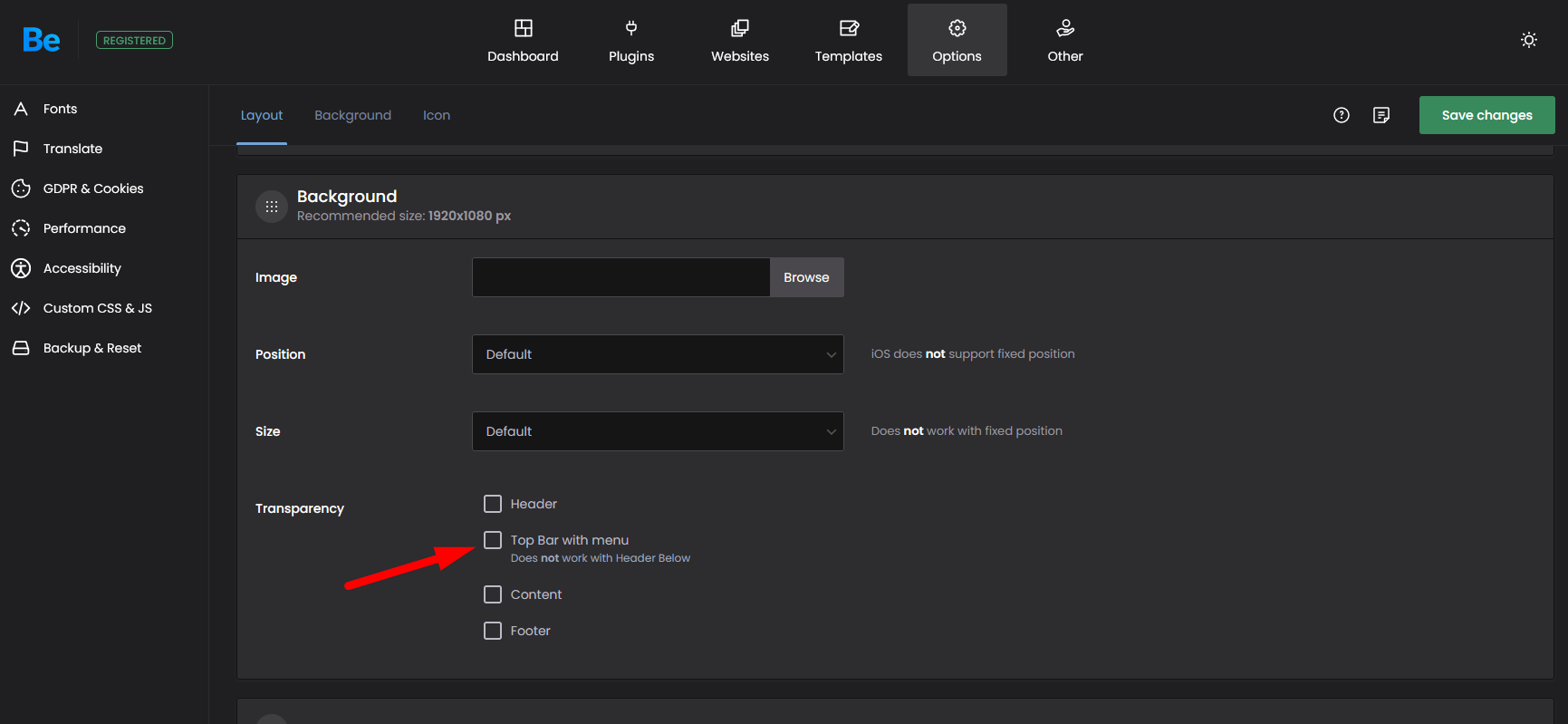Click the Plugins plug icon

click(x=631, y=28)
